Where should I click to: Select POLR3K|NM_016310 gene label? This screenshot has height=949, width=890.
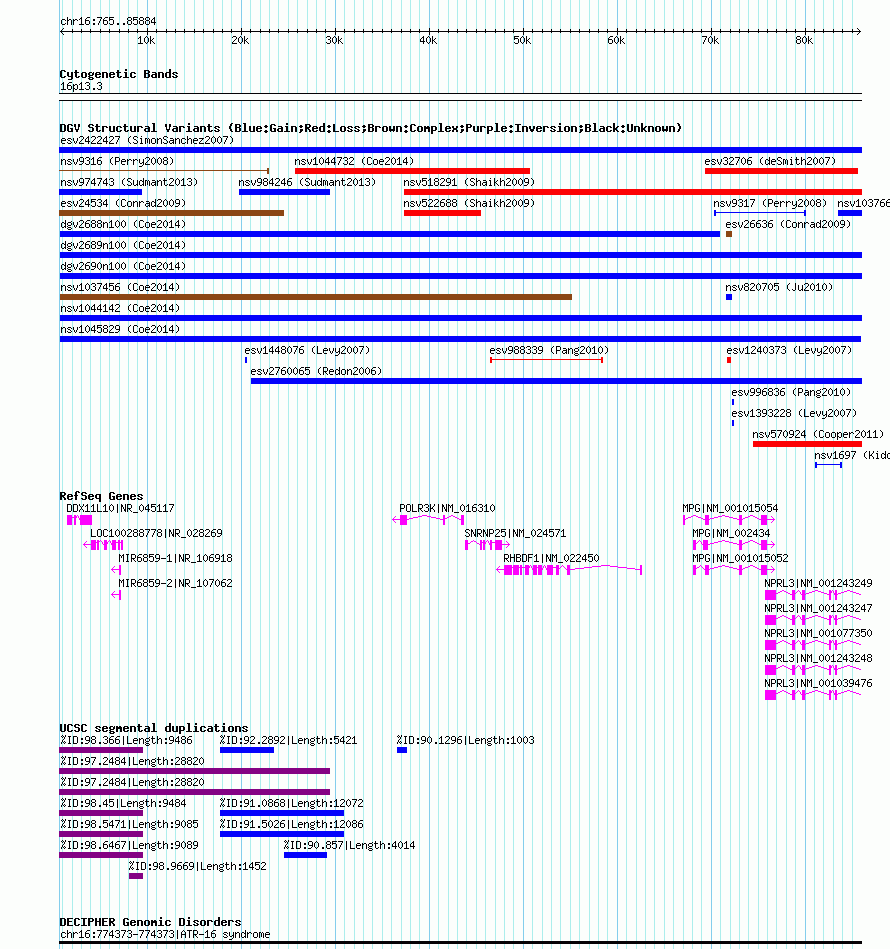point(447,508)
